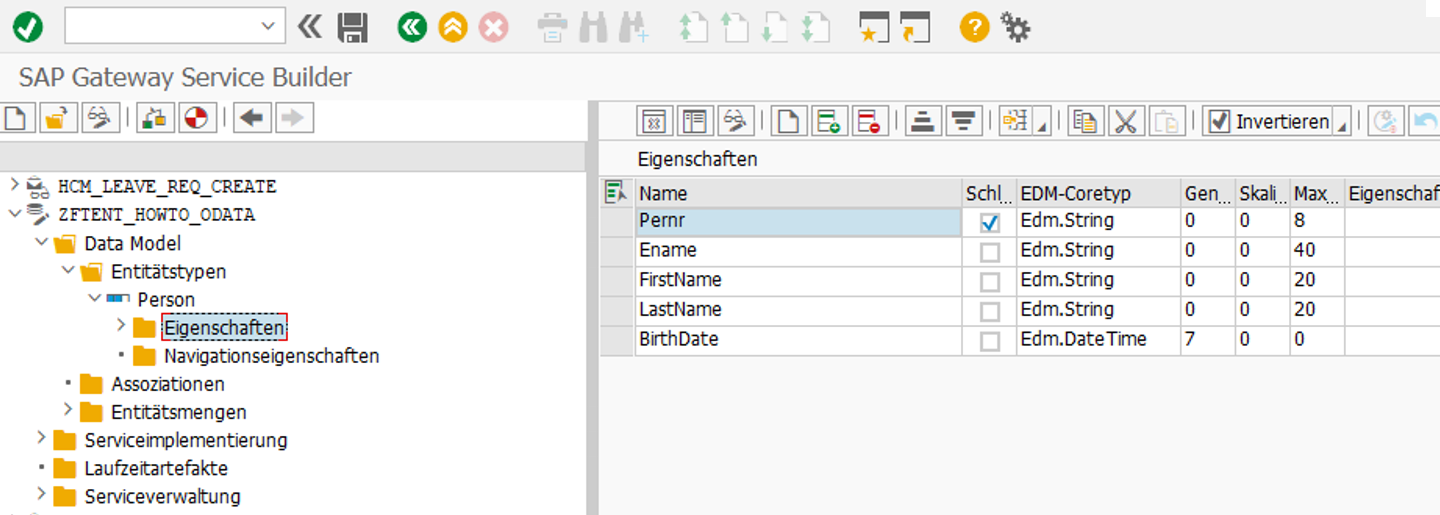Image resolution: width=1440 pixels, height=515 pixels.
Task: Expand the HCM_LEAVE_REQ_CREATE project node
Action: [x=14, y=185]
